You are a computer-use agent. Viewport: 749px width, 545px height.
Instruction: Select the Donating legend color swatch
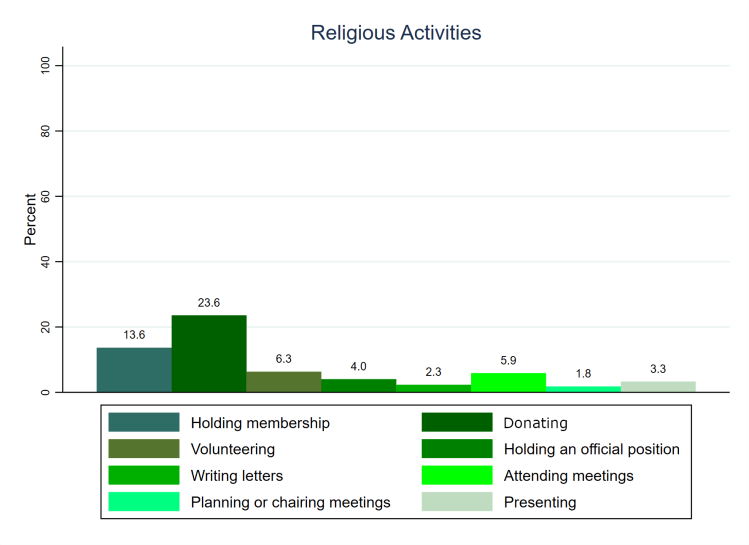[457, 423]
